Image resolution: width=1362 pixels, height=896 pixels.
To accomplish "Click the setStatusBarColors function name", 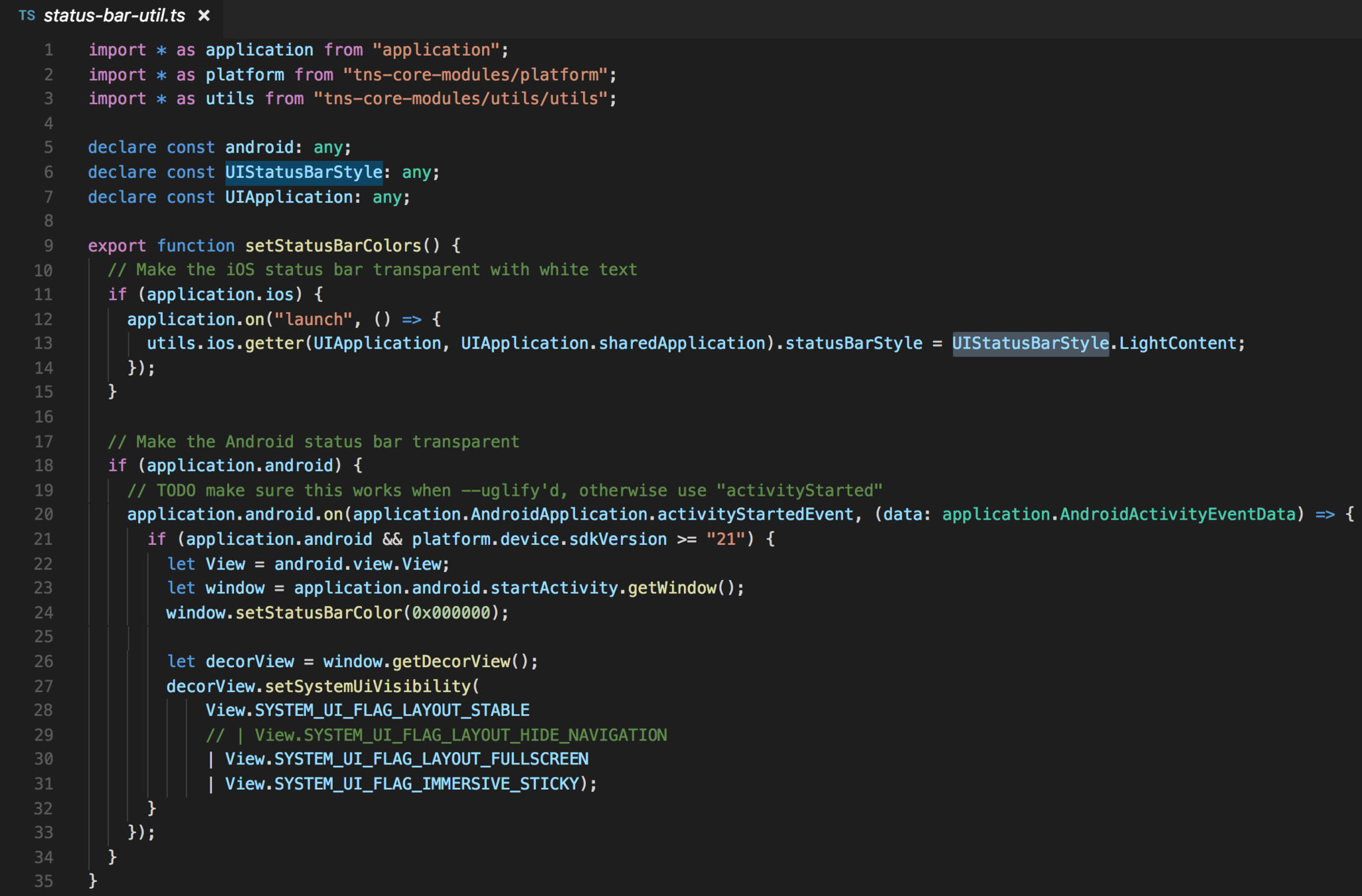I will coord(333,246).
